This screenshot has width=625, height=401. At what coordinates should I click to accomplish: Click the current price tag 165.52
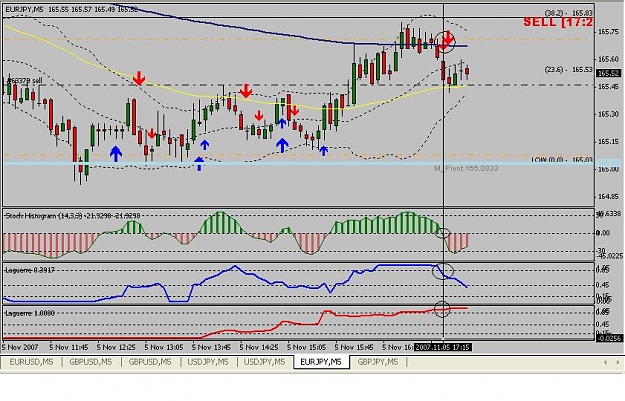click(x=608, y=73)
